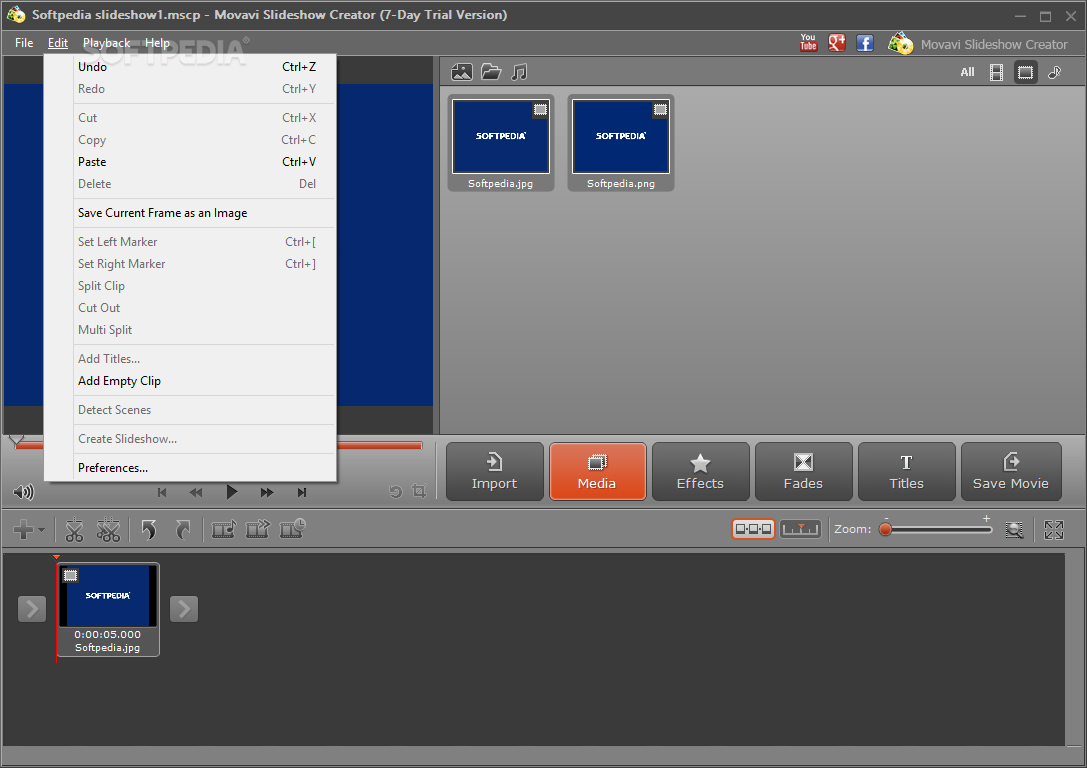Click the rewind button
Image resolution: width=1087 pixels, height=768 pixels.
pos(196,492)
